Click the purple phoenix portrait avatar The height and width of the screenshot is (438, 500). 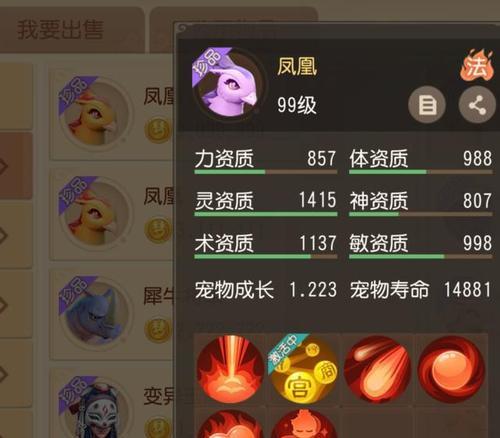point(227,83)
